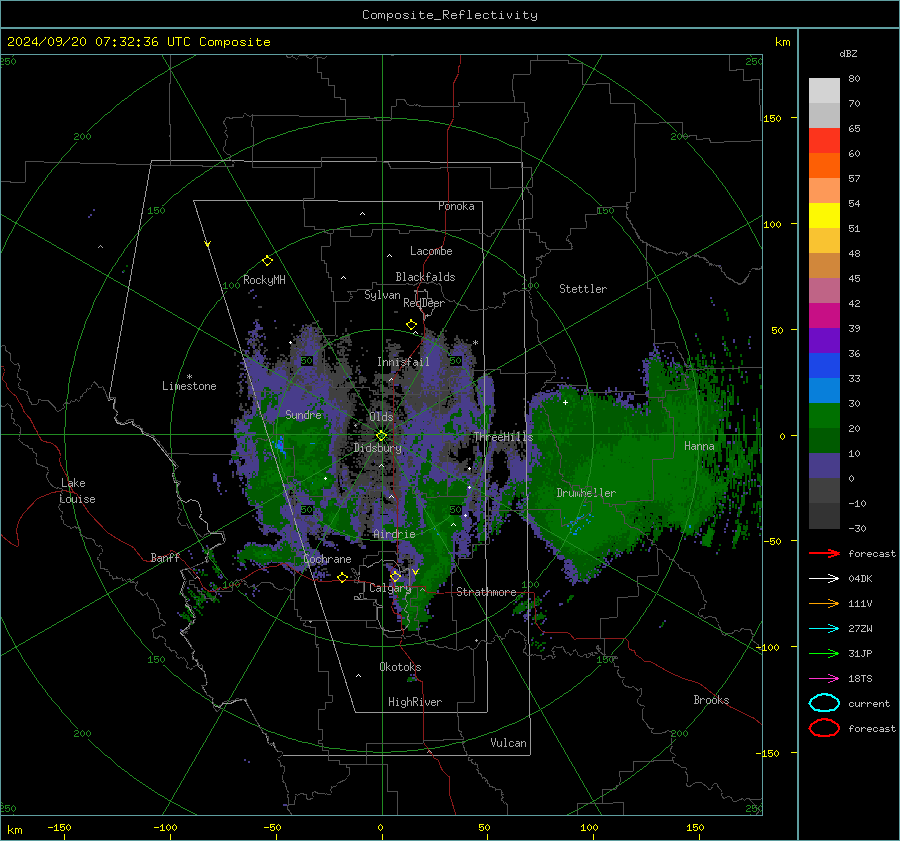Select the Drumheller map label
Screen dimensions: 900x841
point(586,493)
